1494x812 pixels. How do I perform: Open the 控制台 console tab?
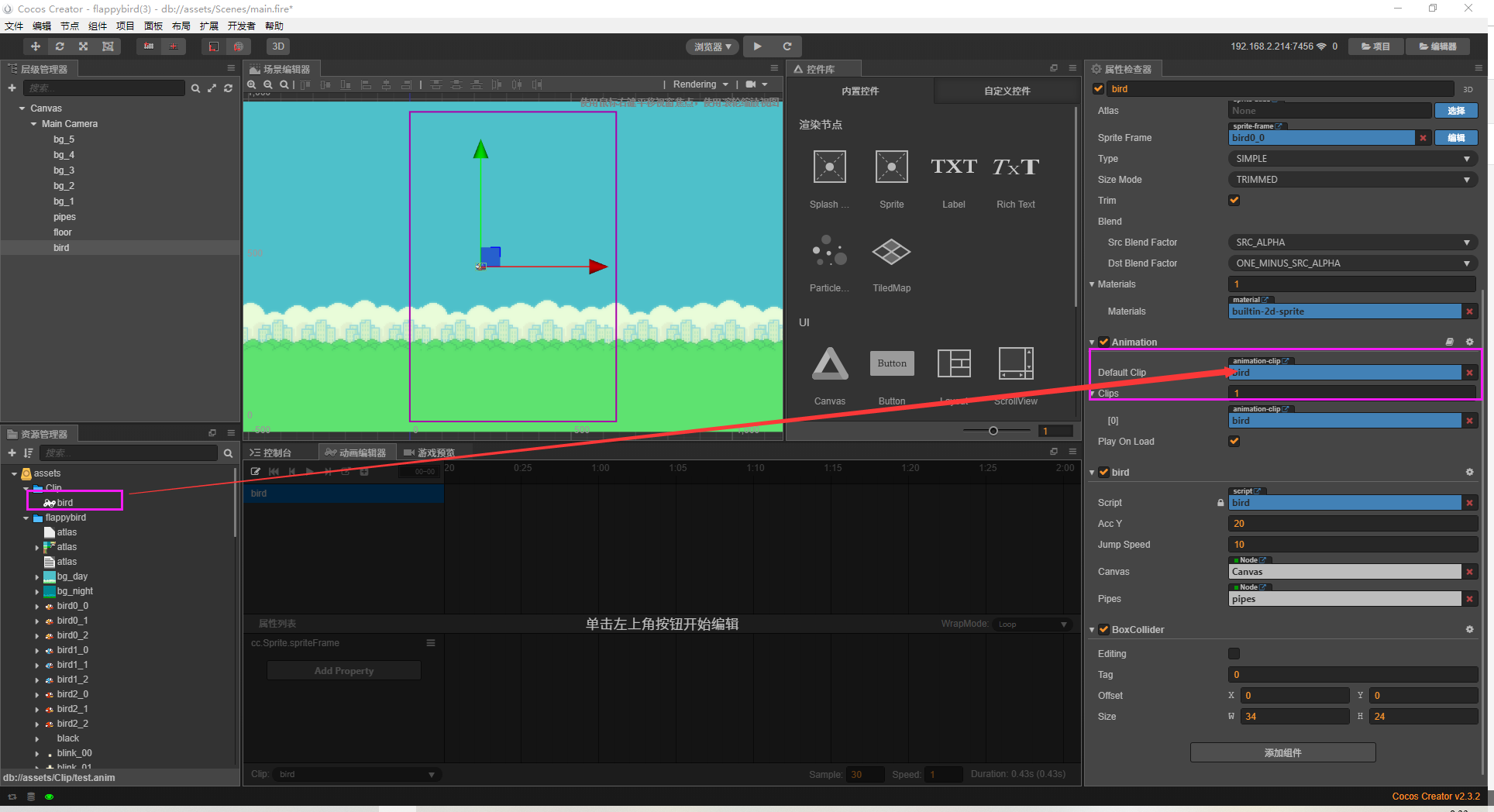[x=270, y=452]
